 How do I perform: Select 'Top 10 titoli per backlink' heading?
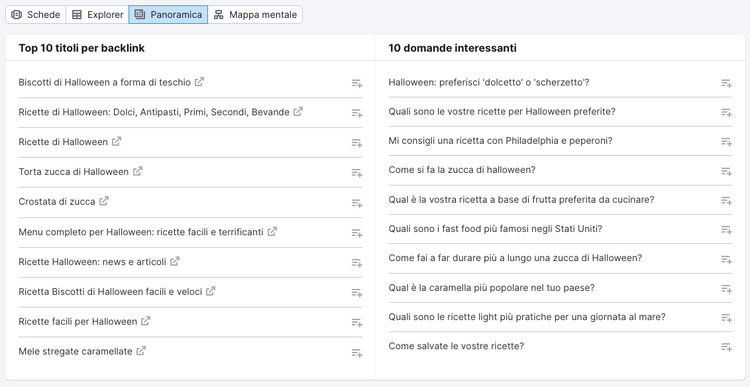click(x=82, y=48)
